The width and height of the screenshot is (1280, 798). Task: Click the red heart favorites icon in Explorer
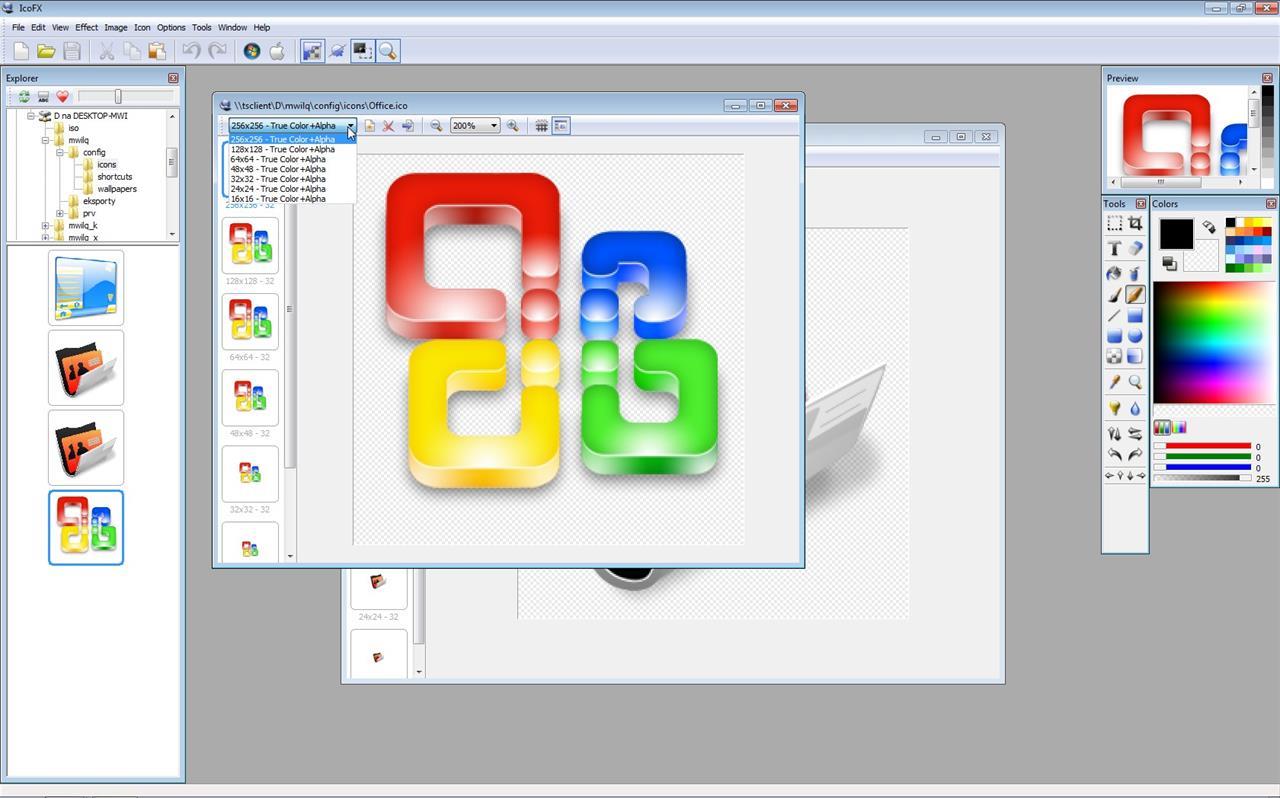[62, 97]
